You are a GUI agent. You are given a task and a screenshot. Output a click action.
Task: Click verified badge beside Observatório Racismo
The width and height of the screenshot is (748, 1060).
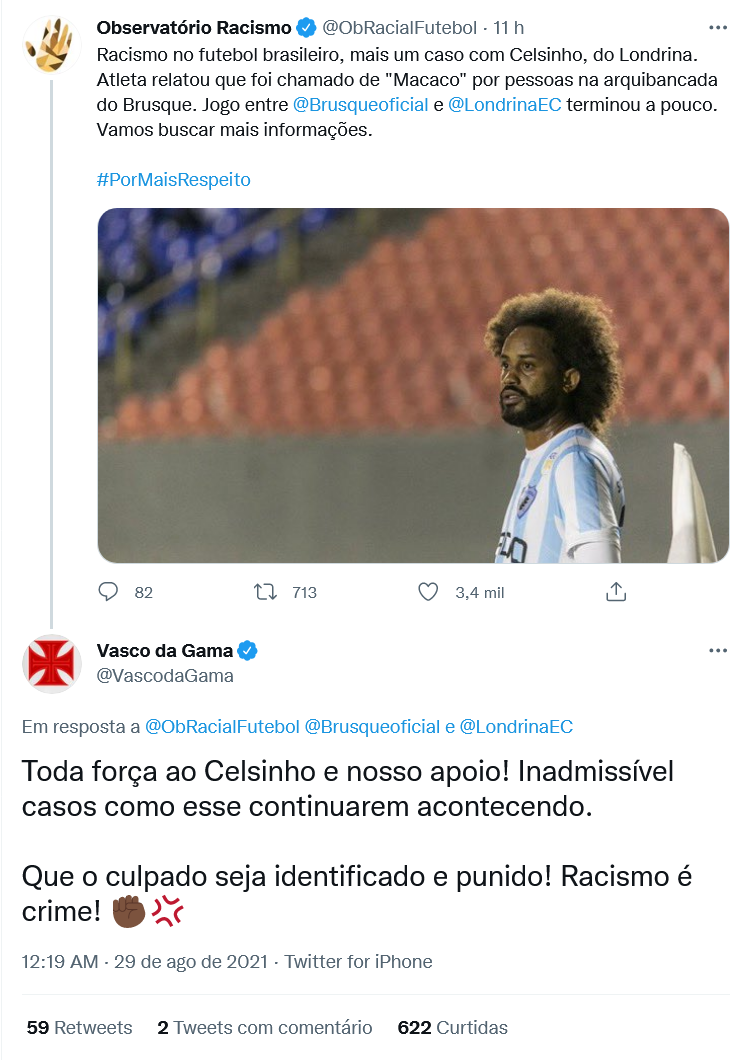pyautogui.click(x=306, y=28)
